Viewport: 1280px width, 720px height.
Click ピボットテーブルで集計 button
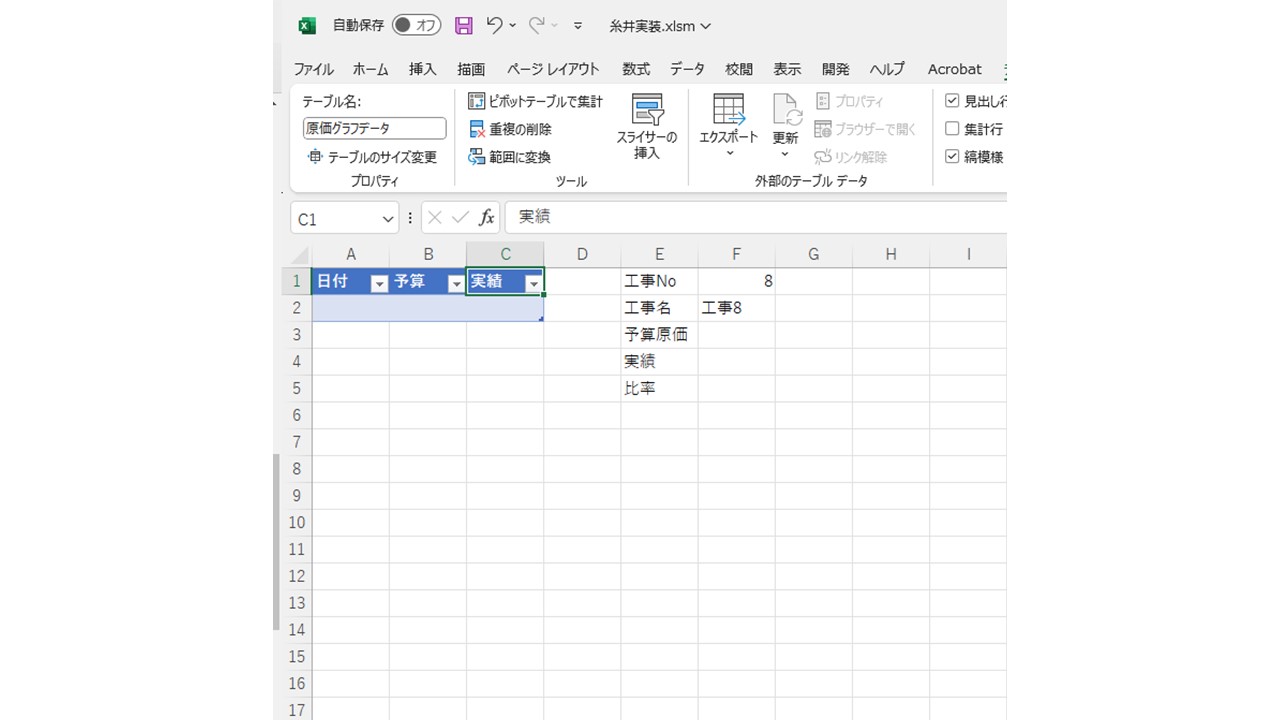point(536,101)
